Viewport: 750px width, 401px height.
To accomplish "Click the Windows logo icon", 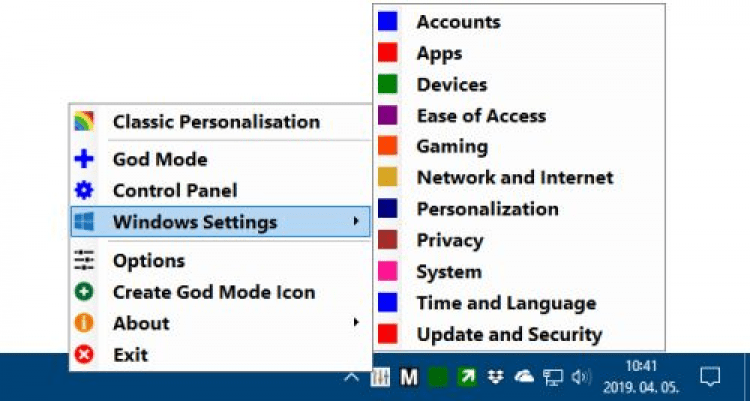I will point(84,222).
